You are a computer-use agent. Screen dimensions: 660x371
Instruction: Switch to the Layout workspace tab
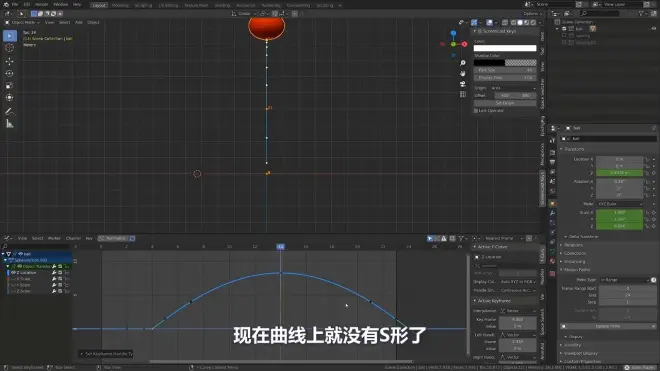99,5
